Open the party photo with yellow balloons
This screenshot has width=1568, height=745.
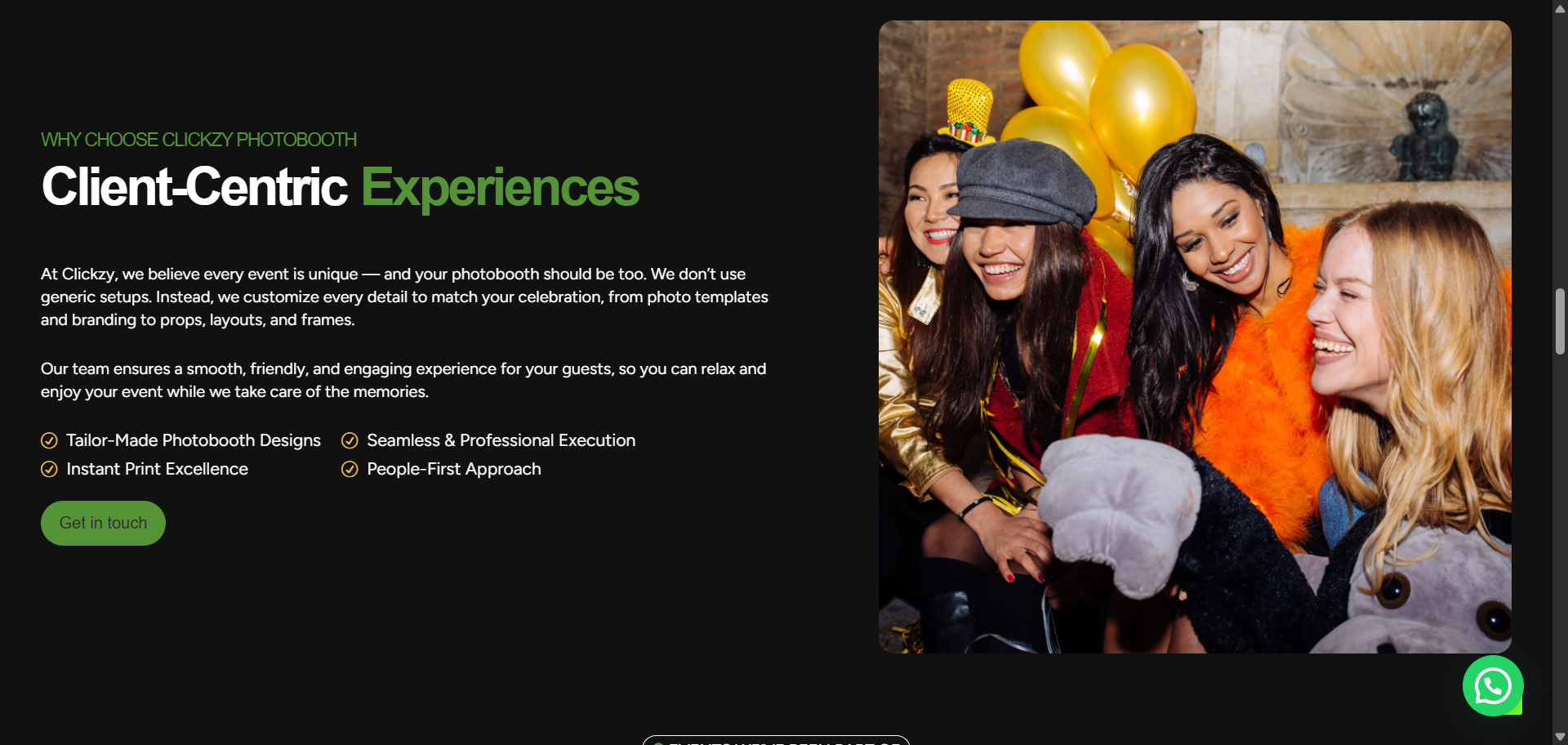(1195, 337)
